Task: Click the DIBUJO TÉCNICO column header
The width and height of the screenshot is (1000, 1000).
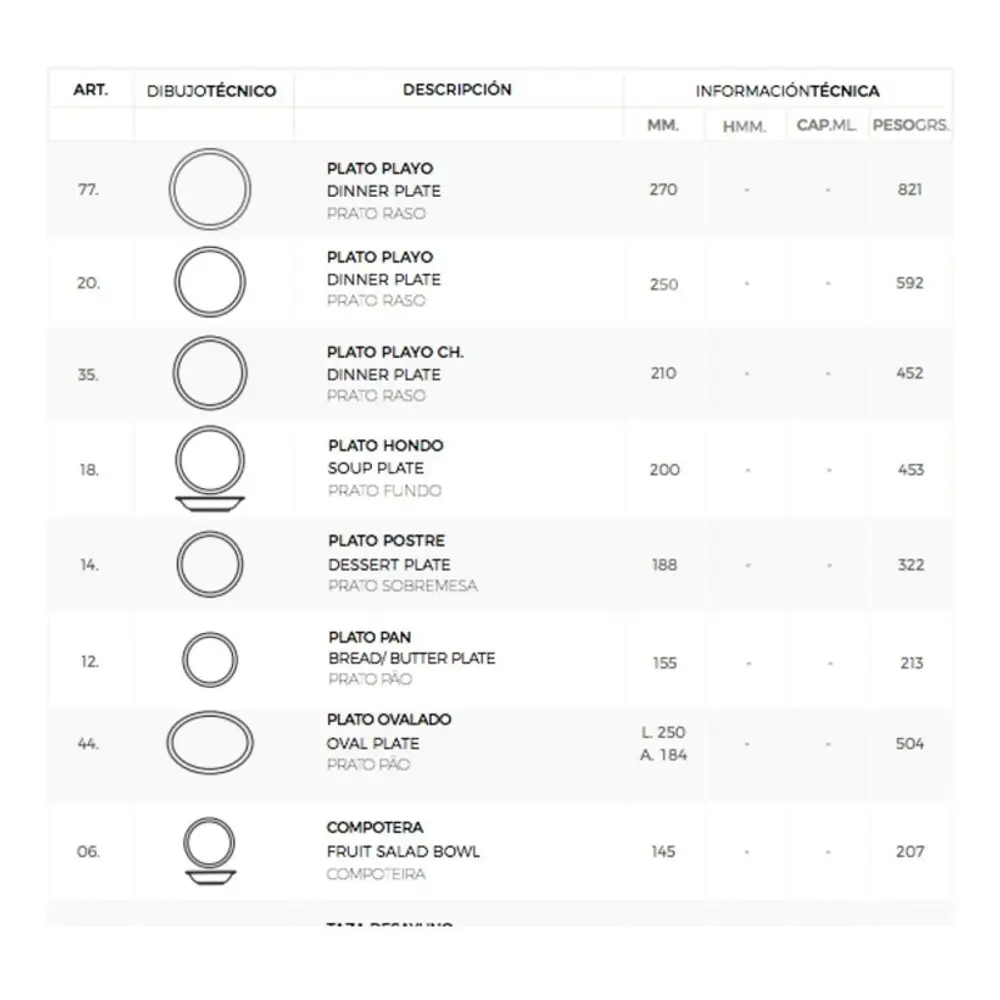Action: 211,91
